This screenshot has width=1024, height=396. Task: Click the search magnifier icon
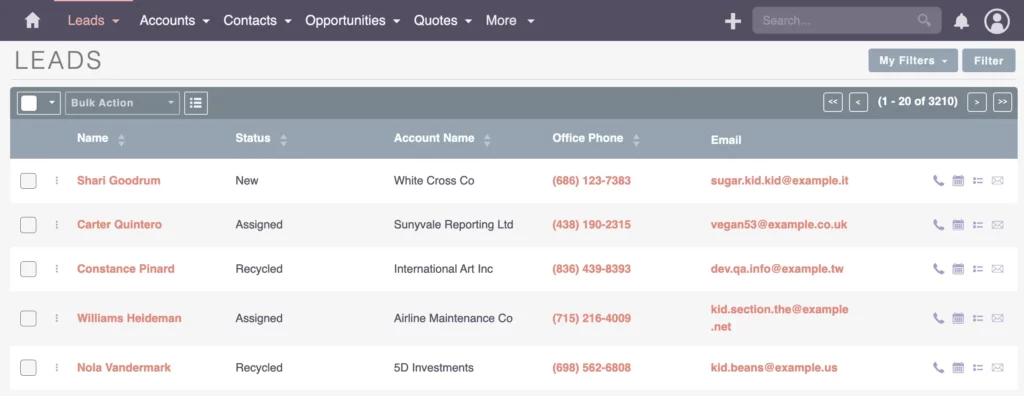coord(924,20)
